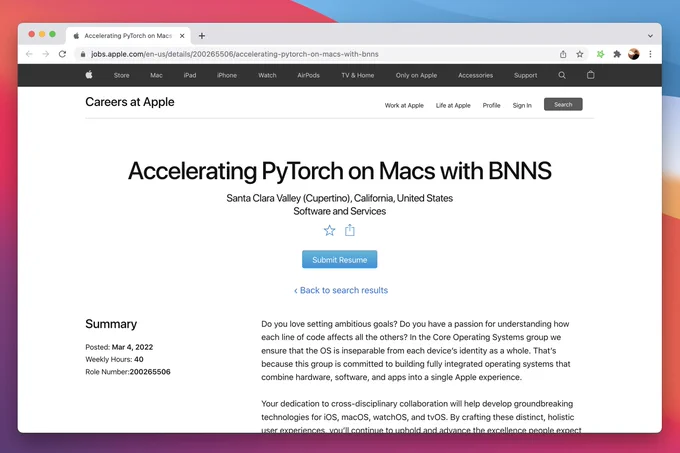Go to Life at Apple link
The image size is (680, 453).
click(x=453, y=105)
